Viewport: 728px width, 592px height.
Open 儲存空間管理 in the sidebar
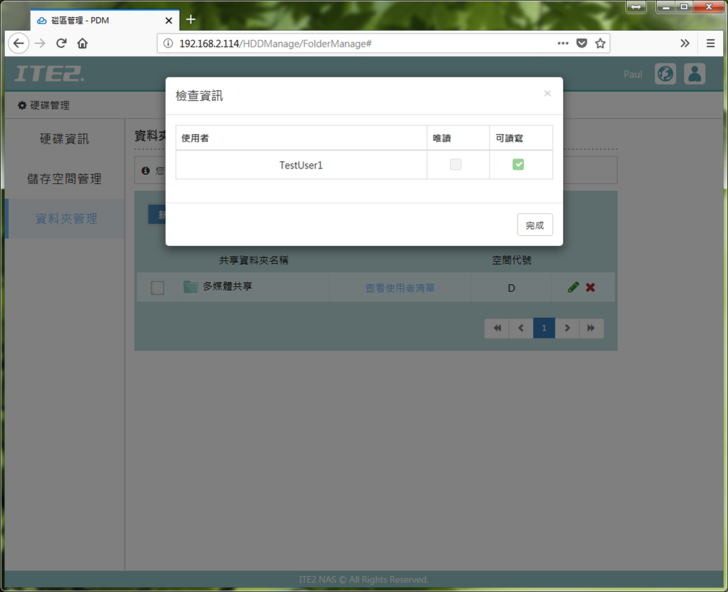pos(65,179)
